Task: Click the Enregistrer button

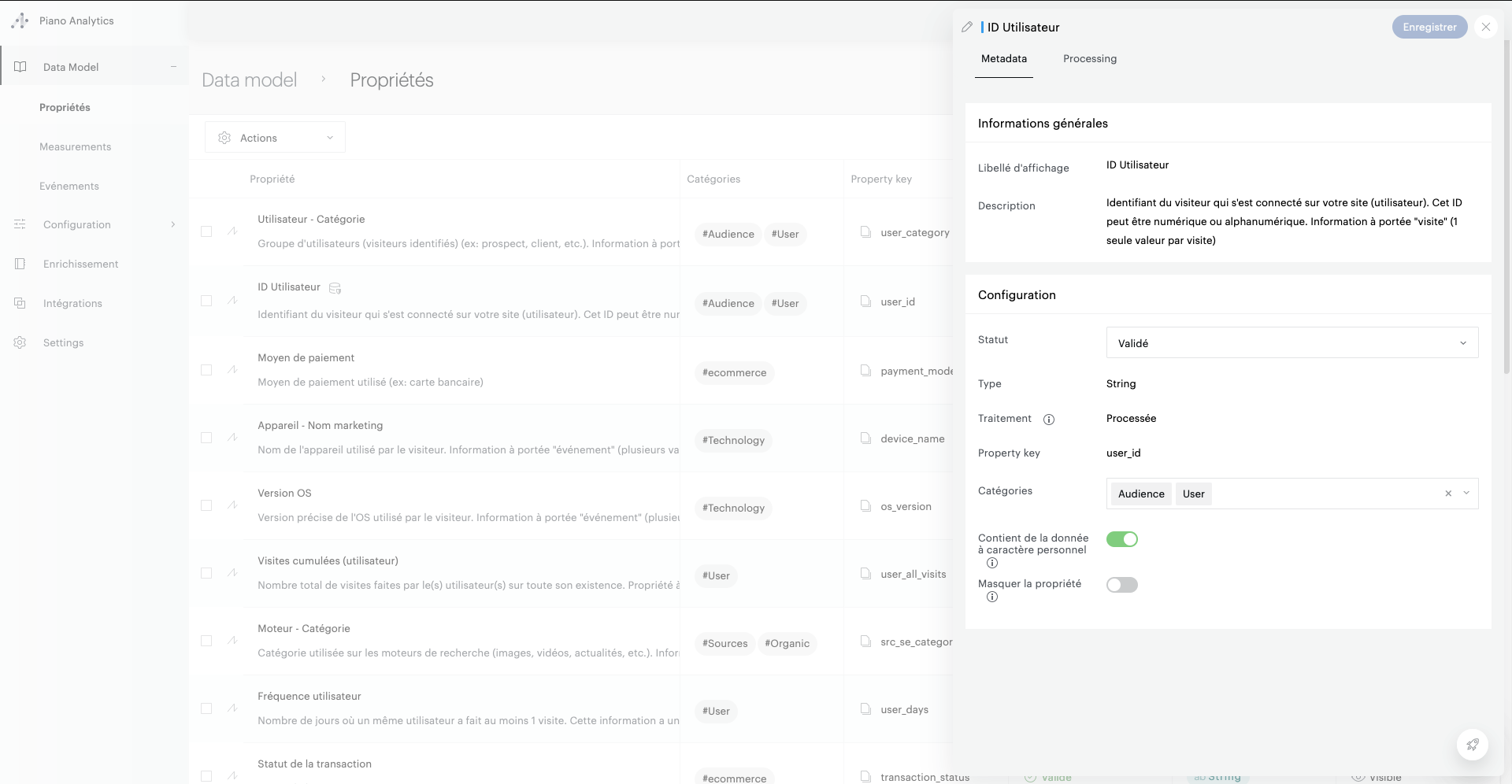Action: [1429, 27]
